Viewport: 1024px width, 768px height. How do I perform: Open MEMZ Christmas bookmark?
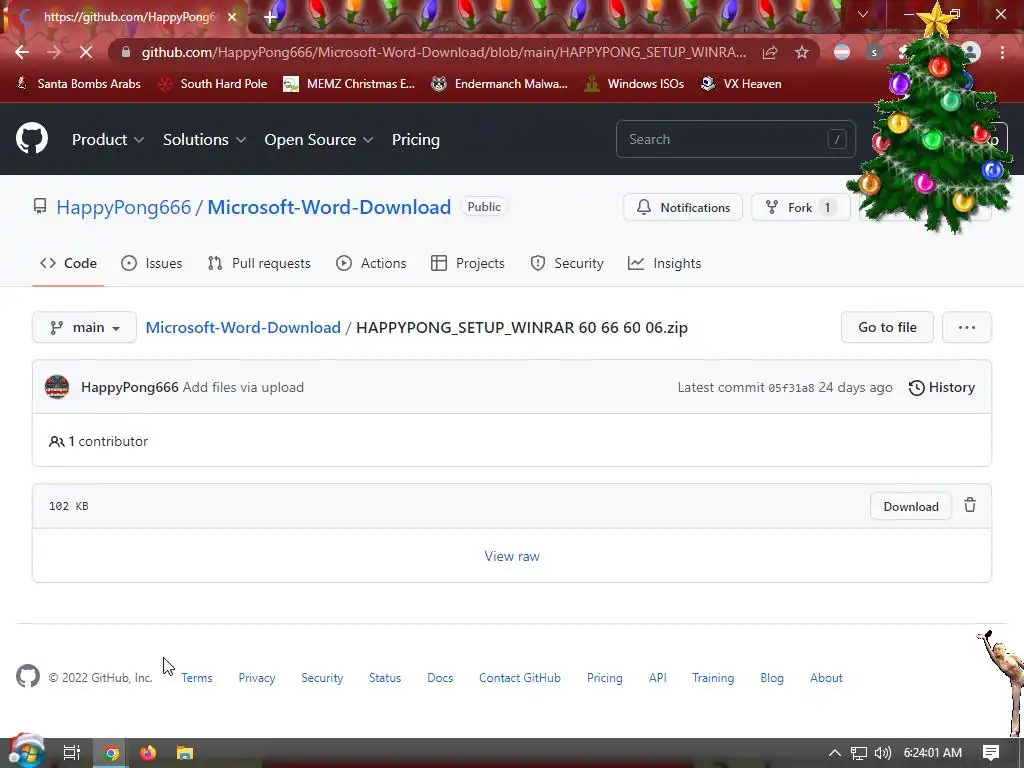point(349,84)
